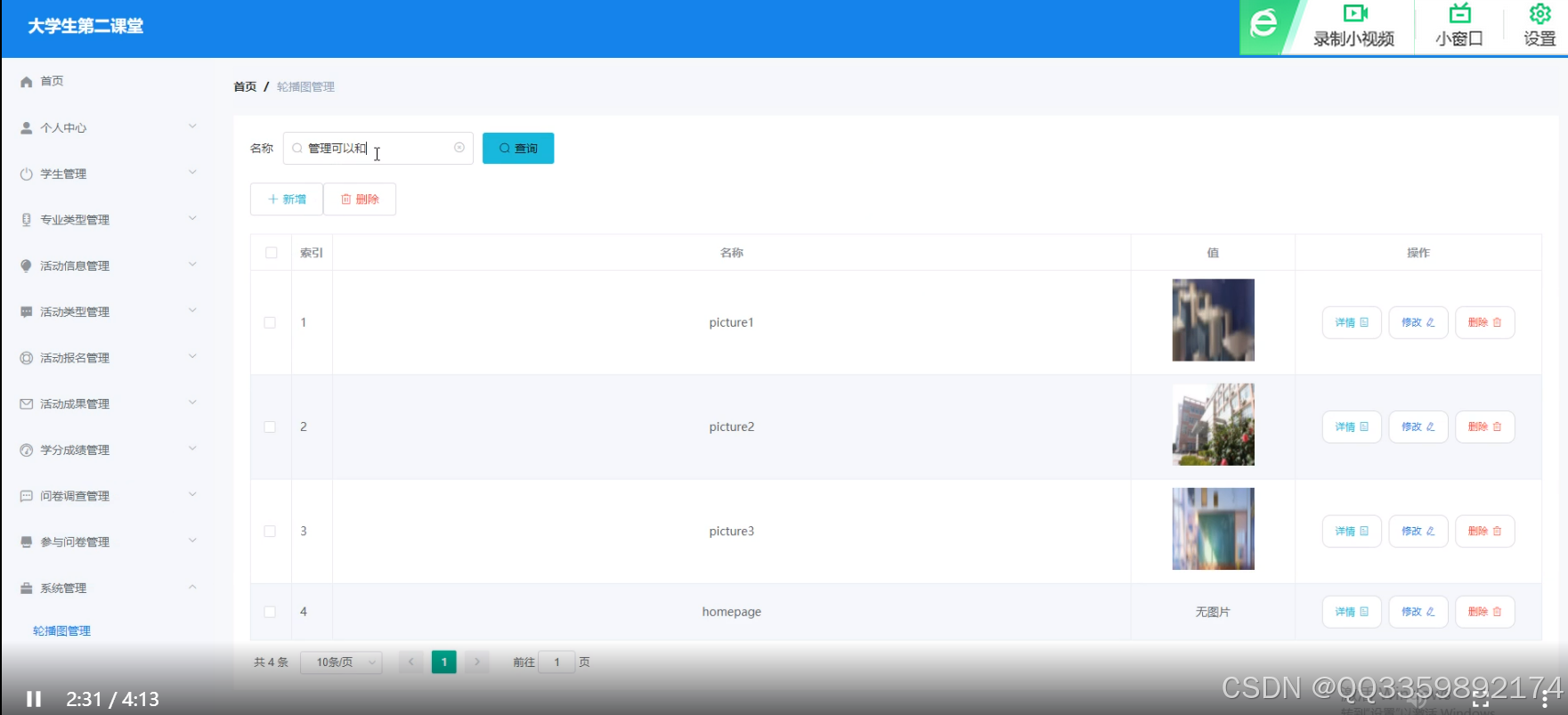The width and height of the screenshot is (1568, 715).
Task: Go to previous page arrow
Action: [411, 662]
